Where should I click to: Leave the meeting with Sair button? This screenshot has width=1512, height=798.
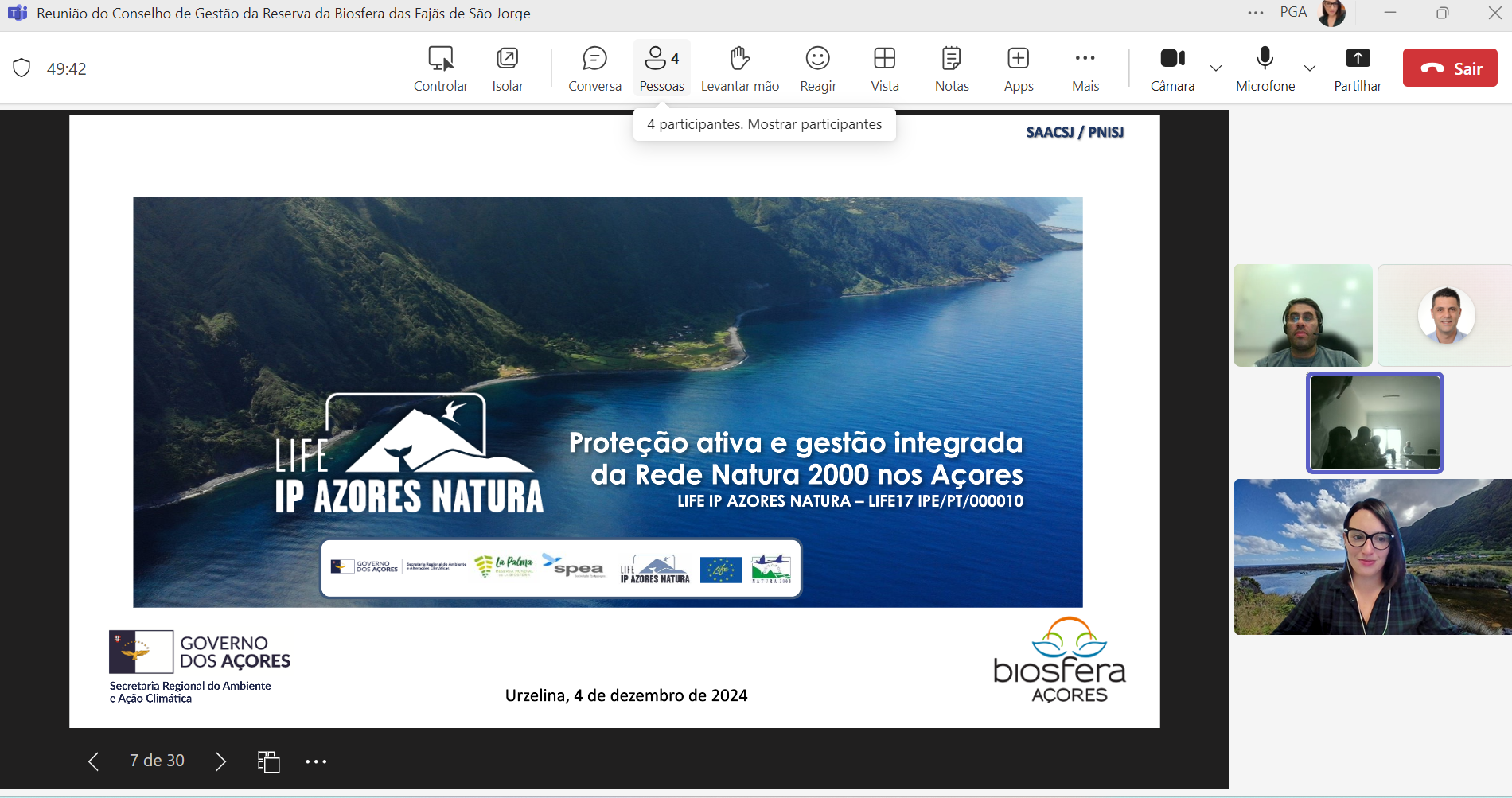coord(1449,68)
